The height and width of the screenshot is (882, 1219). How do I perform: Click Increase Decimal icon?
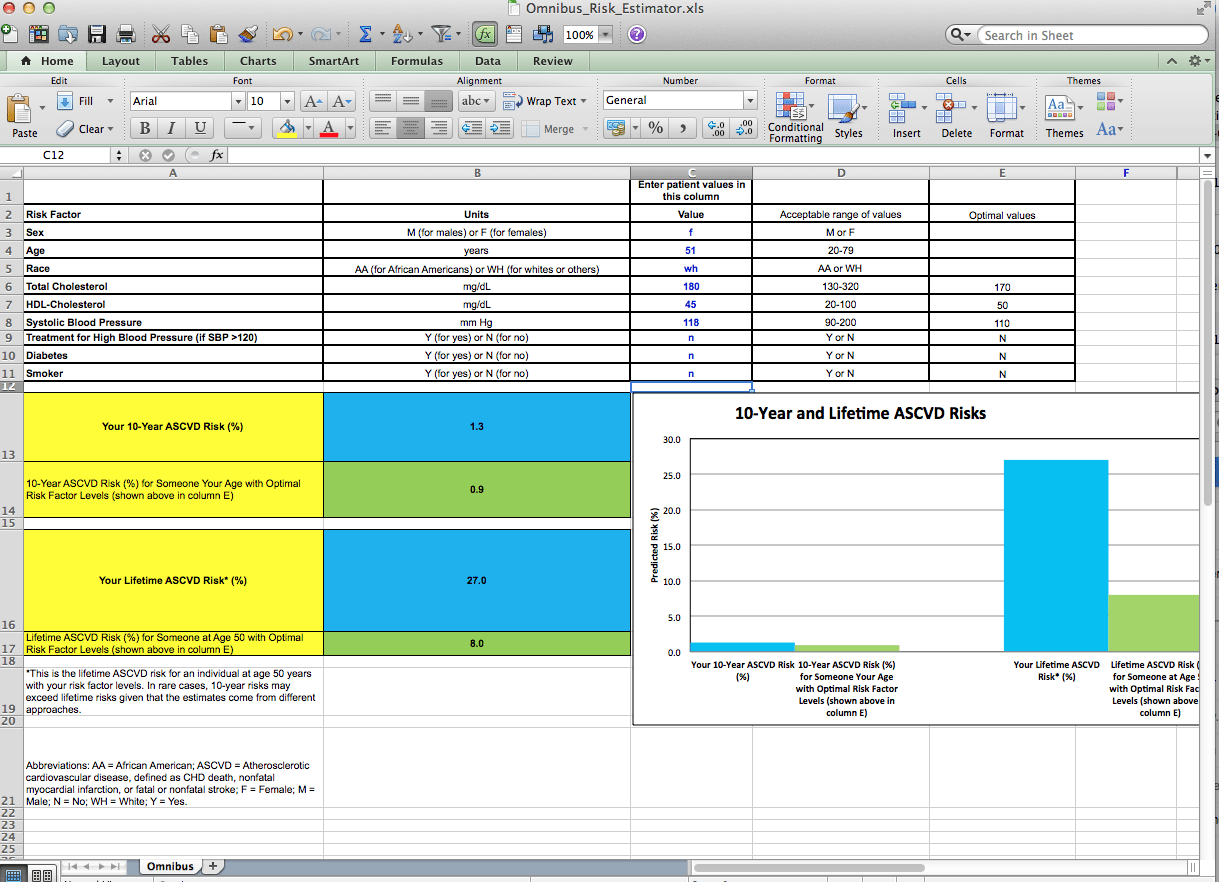(717, 128)
